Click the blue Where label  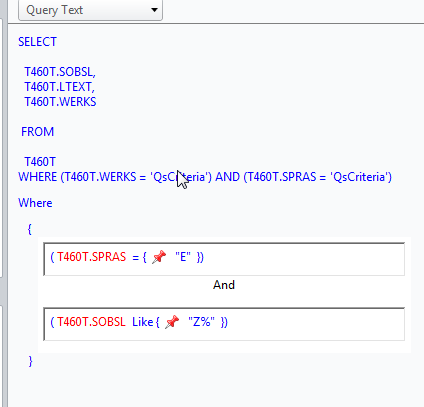point(35,203)
